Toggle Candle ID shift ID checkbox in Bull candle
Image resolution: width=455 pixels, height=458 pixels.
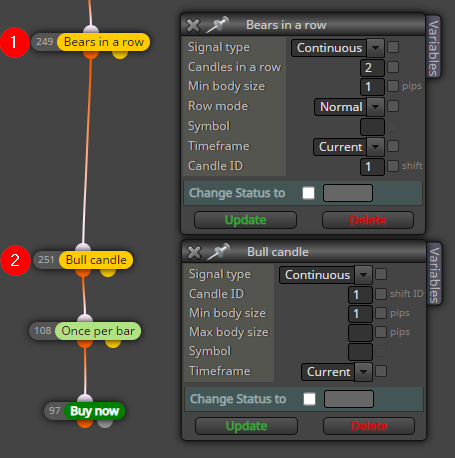[381, 294]
